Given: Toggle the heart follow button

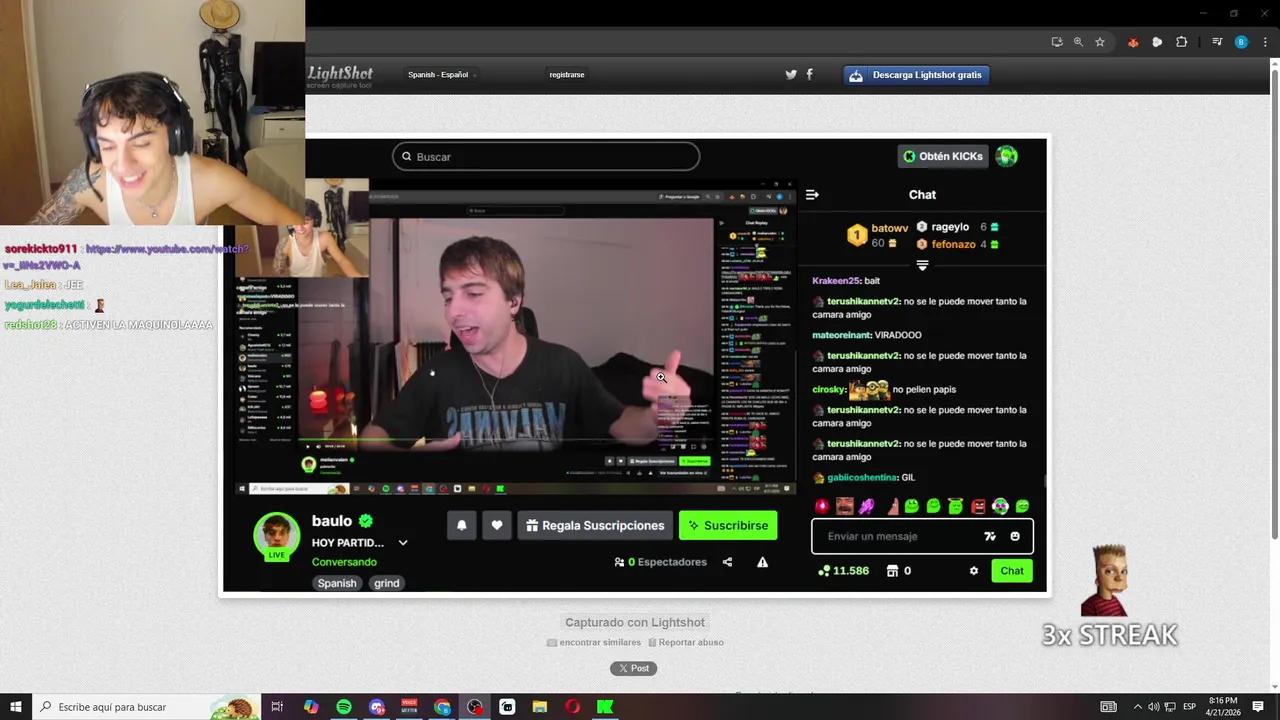Looking at the screenshot, I should pos(497,525).
